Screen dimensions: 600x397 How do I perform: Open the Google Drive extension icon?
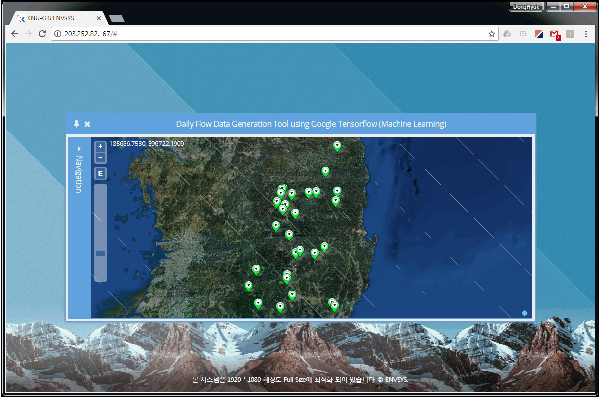click(x=507, y=34)
